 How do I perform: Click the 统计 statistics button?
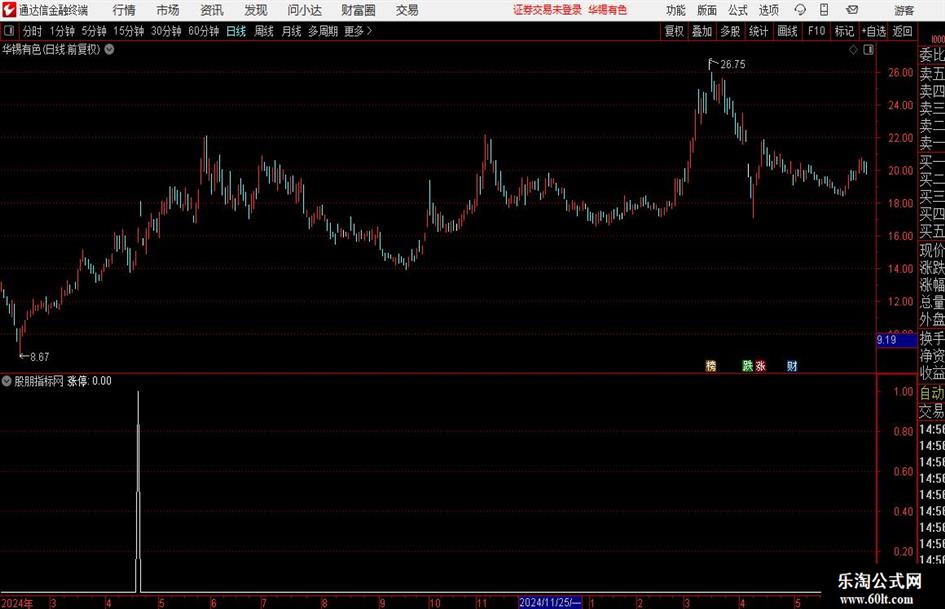point(759,31)
